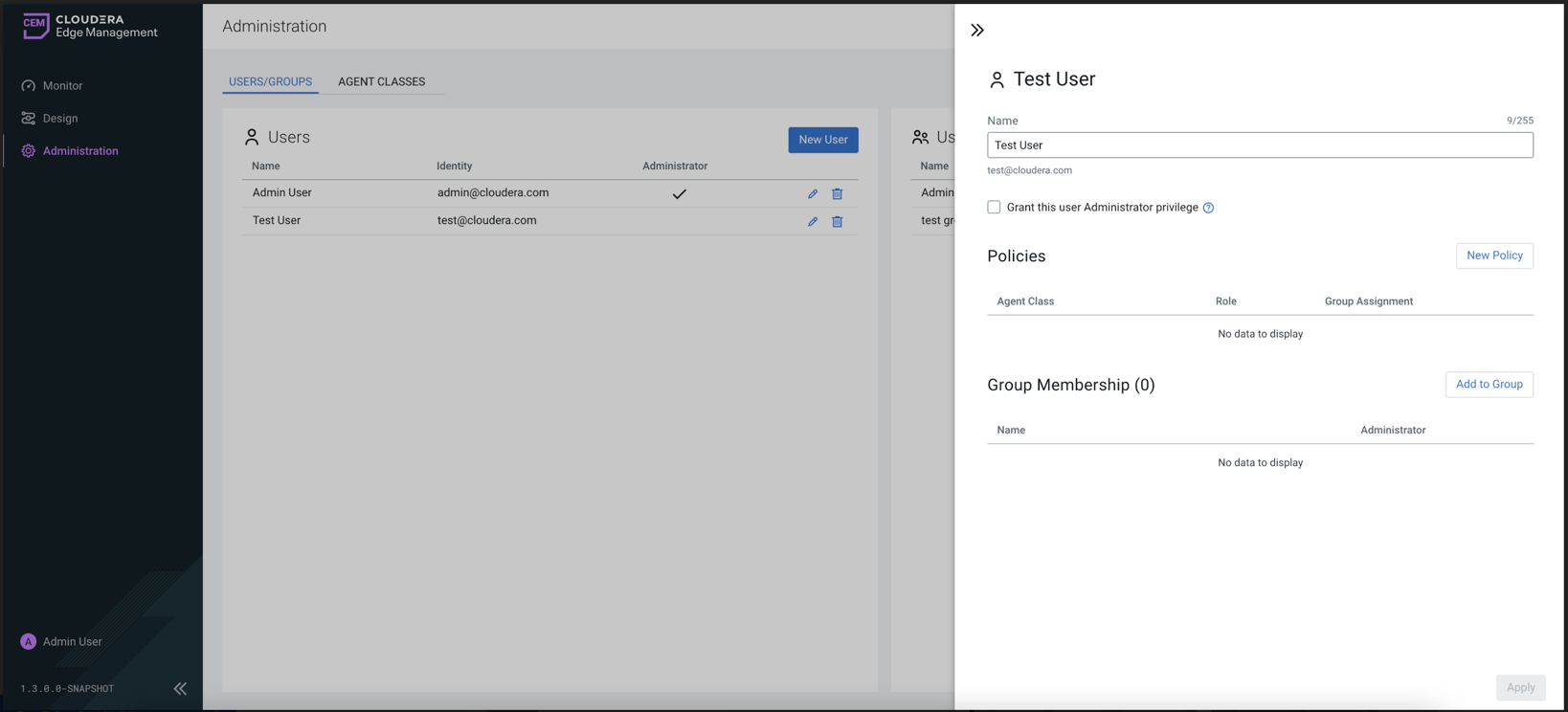The image size is (1568, 712).
Task: Click the delete trash icon for Admin User
Action: click(x=837, y=193)
